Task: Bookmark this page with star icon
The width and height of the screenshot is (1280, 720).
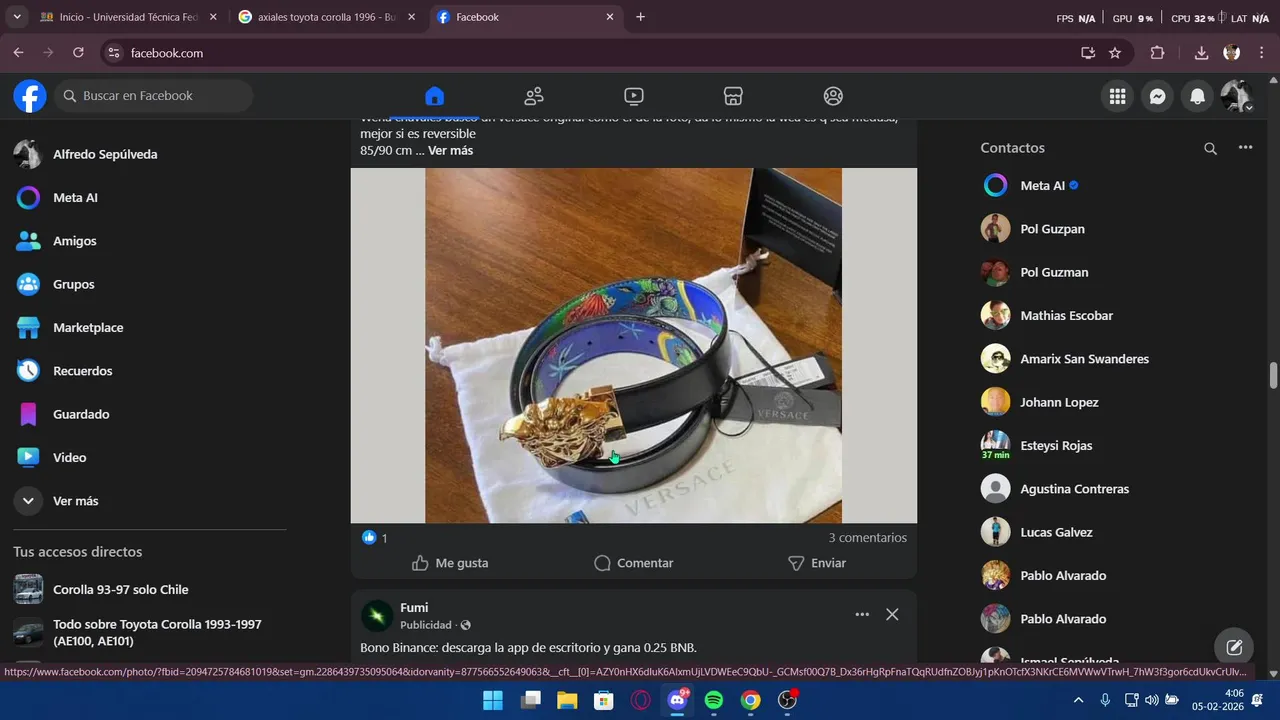Action: click(1115, 53)
